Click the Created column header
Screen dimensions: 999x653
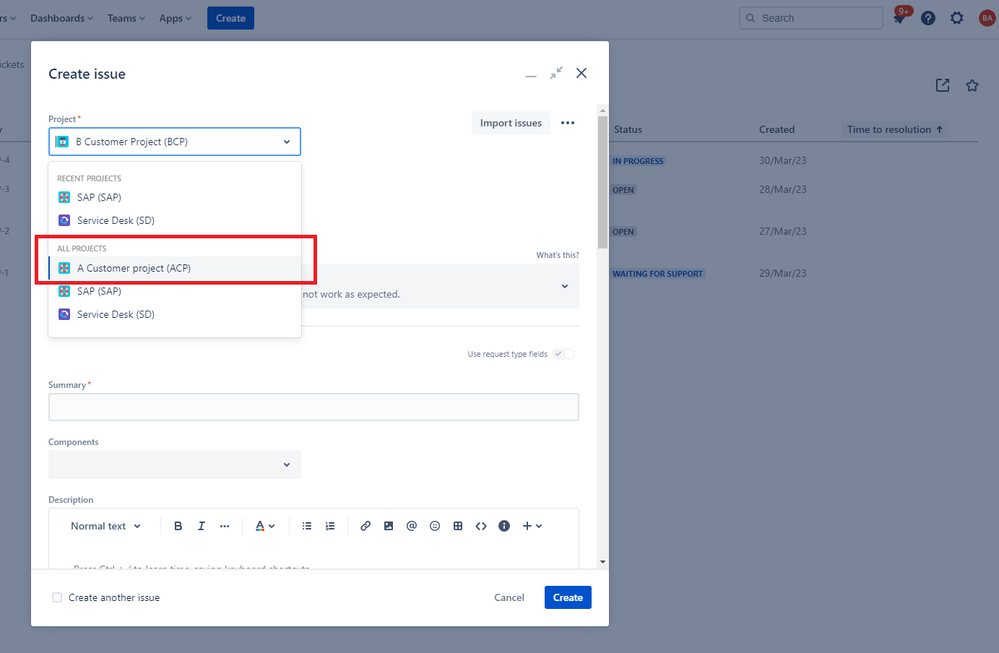(x=777, y=129)
